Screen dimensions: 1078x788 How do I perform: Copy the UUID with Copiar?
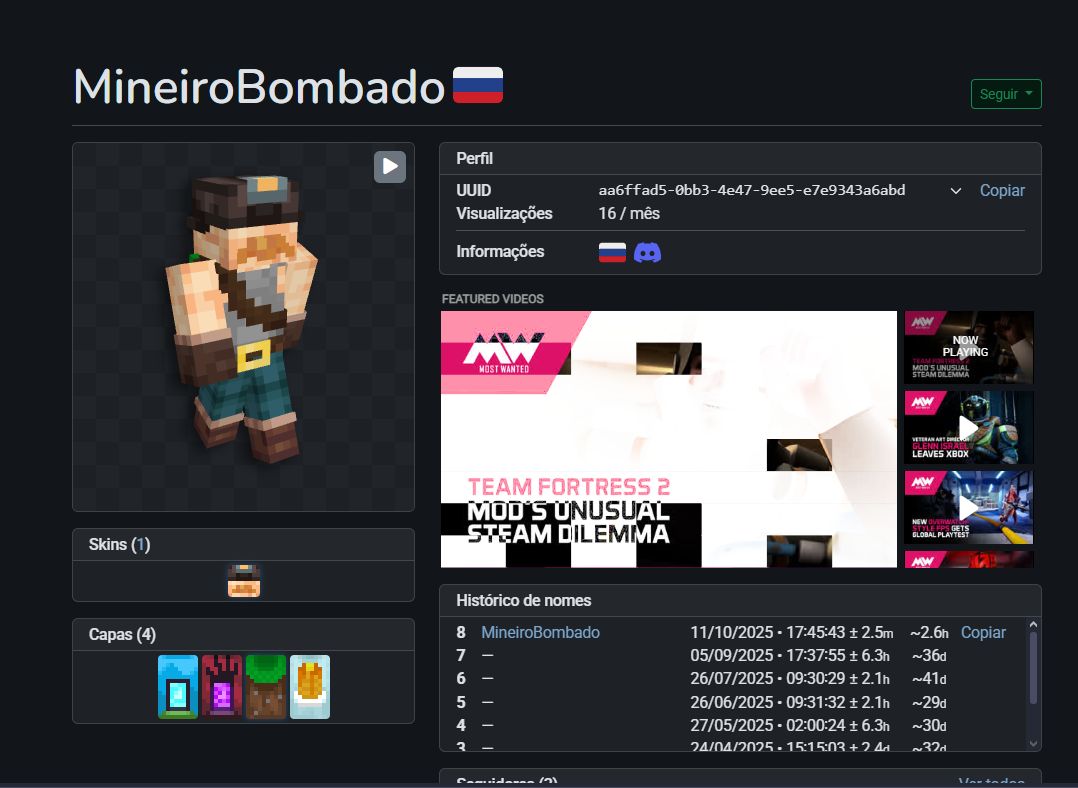1002,190
